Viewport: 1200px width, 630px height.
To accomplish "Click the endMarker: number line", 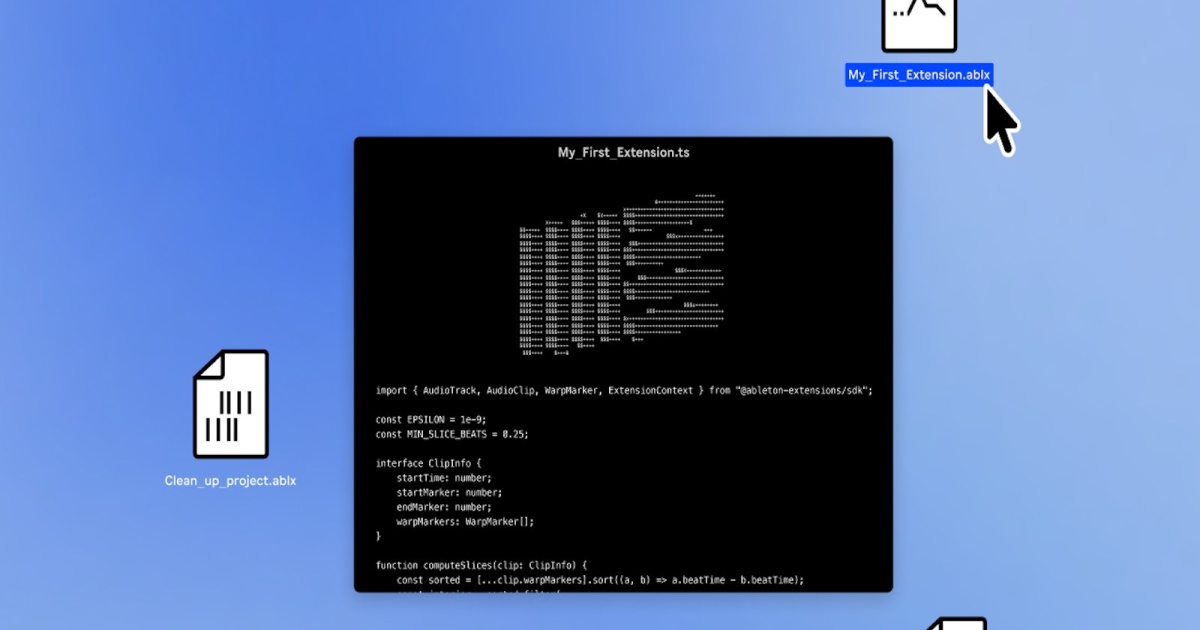I will point(444,507).
